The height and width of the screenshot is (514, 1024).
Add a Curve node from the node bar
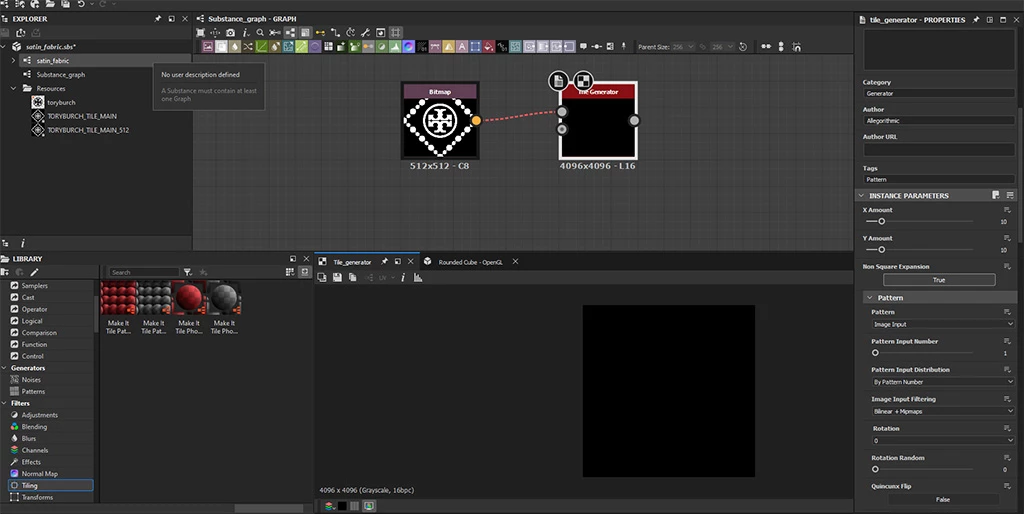coord(261,46)
